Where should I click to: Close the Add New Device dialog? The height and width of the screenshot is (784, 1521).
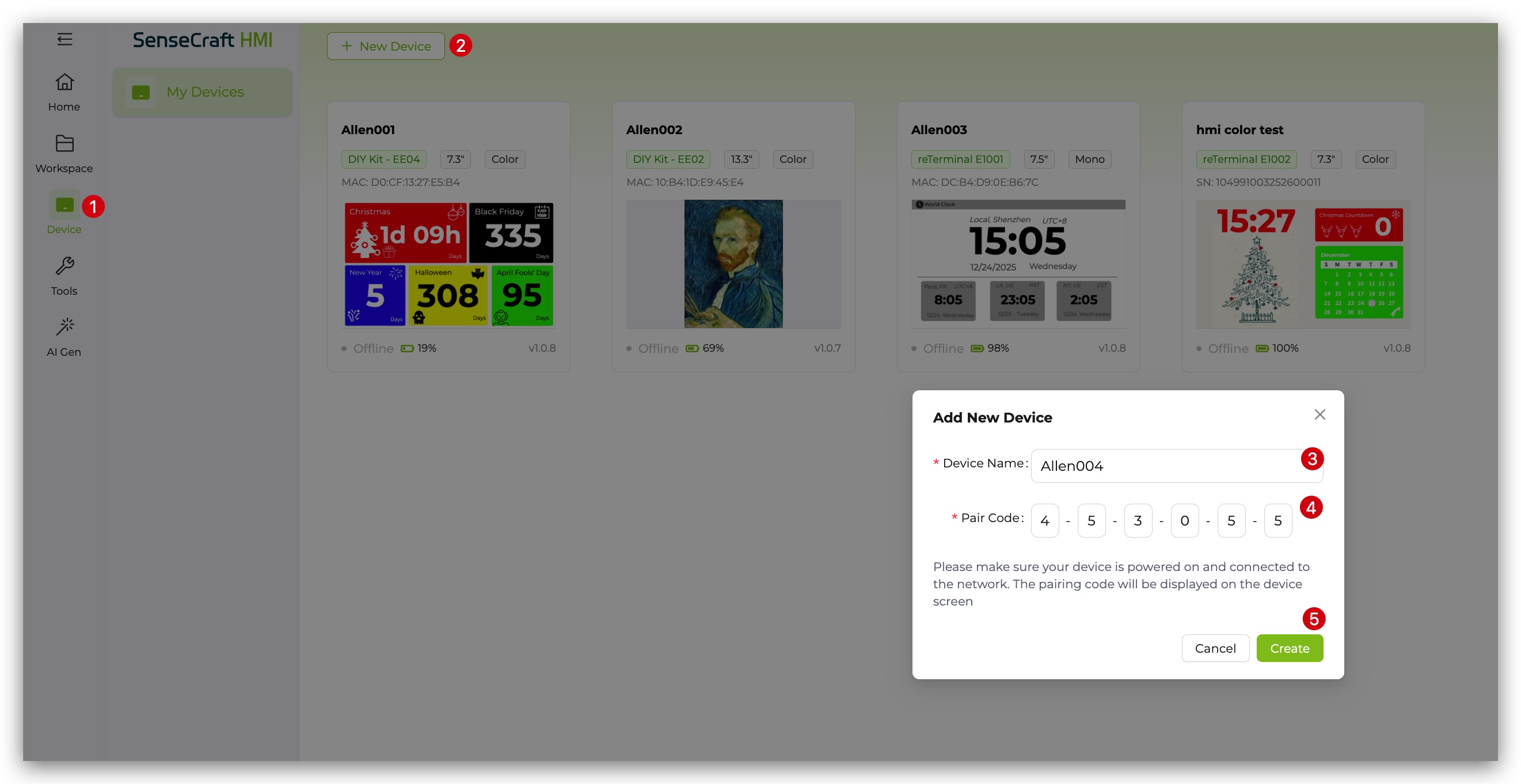pos(1320,414)
